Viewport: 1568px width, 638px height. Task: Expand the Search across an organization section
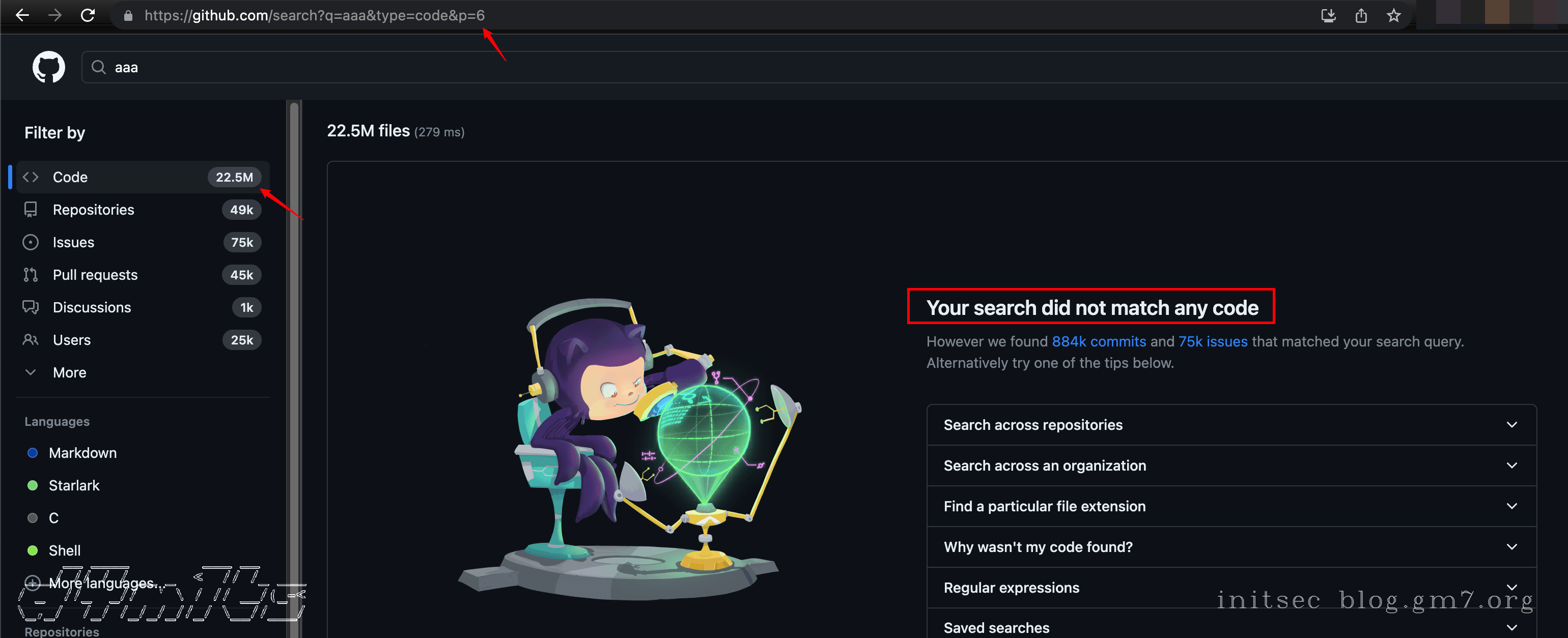coord(1231,465)
